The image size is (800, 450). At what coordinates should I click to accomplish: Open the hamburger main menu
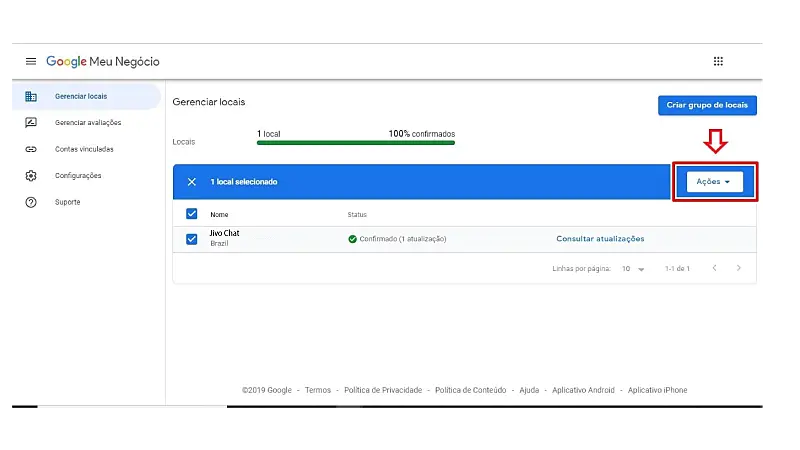point(31,61)
